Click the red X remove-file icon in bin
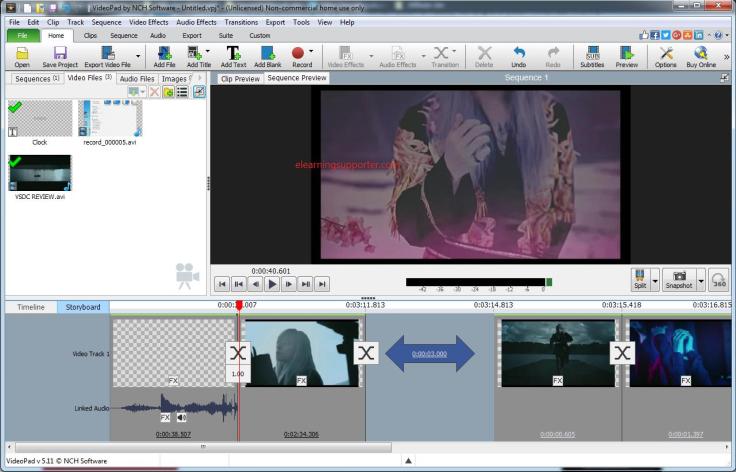Screen dimensions: 736x472 [x=154, y=91]
